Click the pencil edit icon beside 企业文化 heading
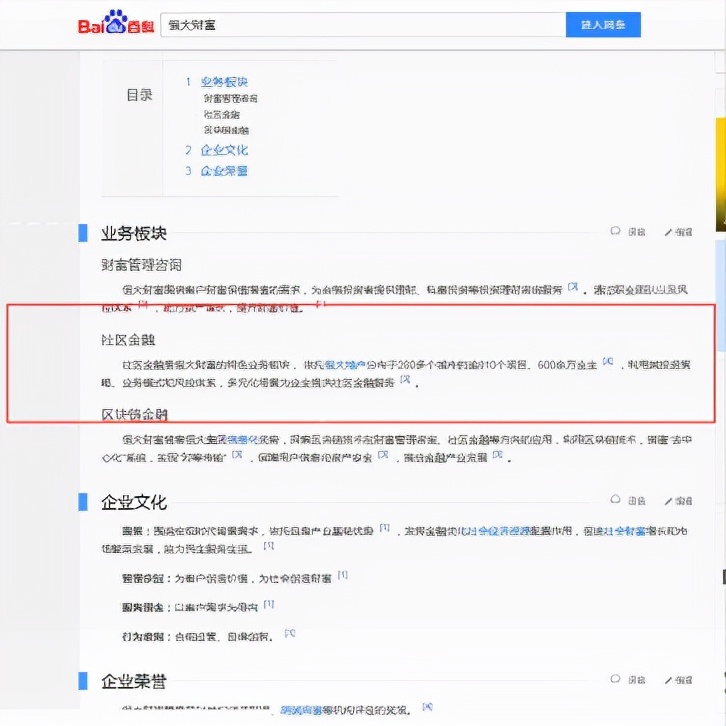This screenshot has height=726, width=726. pos(668,501)
